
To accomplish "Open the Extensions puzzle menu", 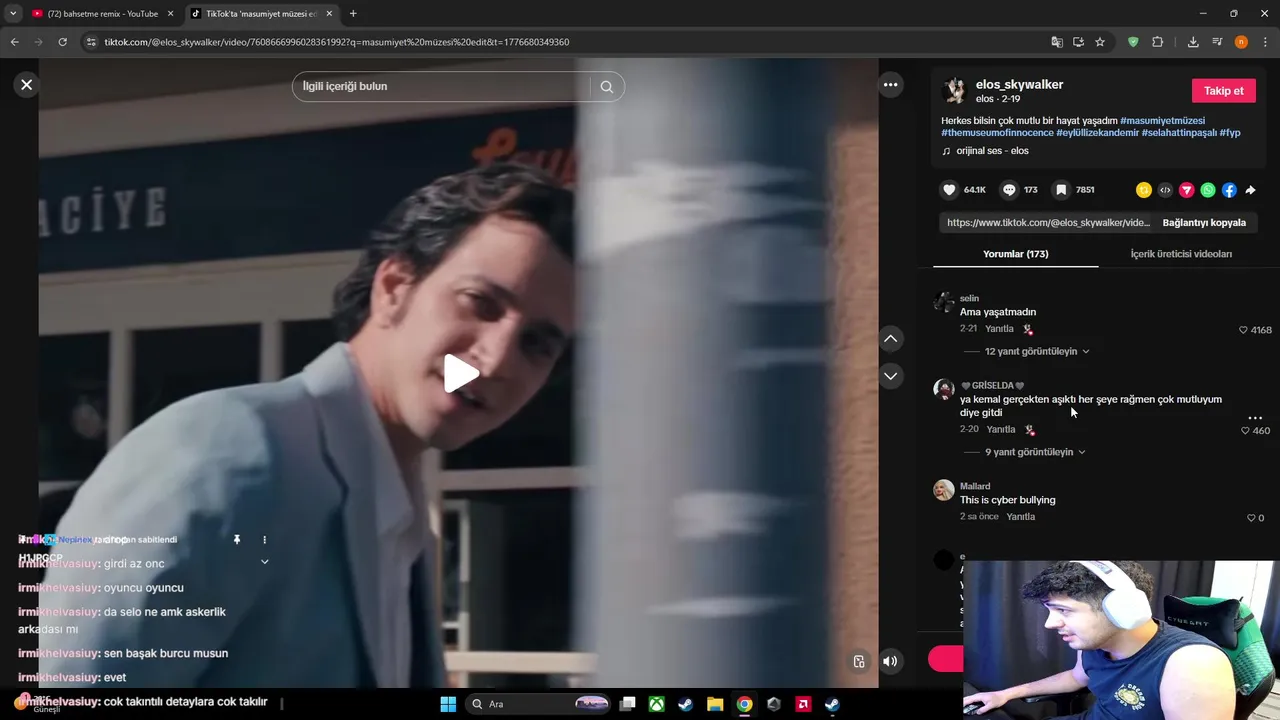I will pyautogui.click(x=1158, y=42).
